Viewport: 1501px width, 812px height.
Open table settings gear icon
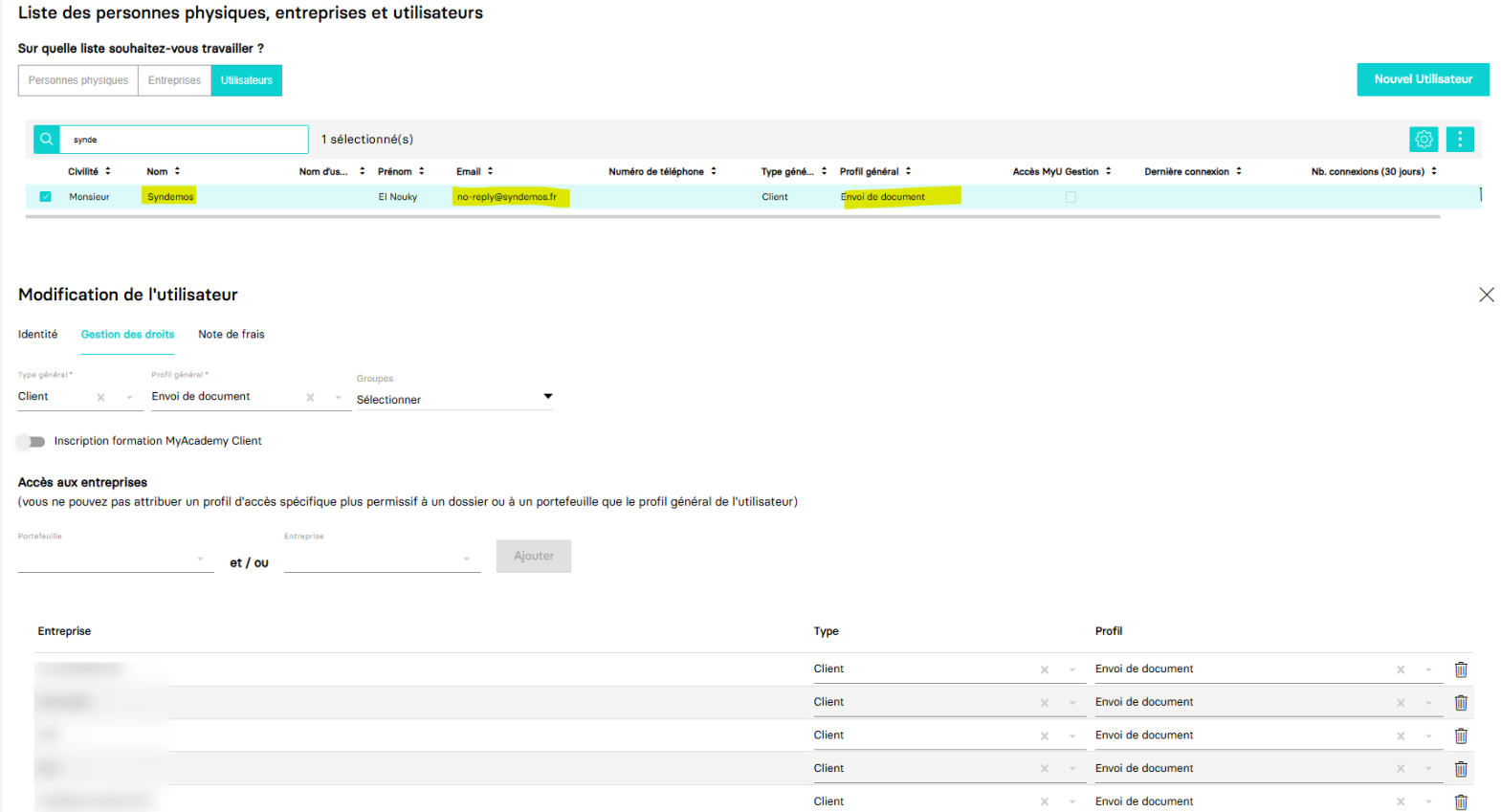pos(1424,140)
